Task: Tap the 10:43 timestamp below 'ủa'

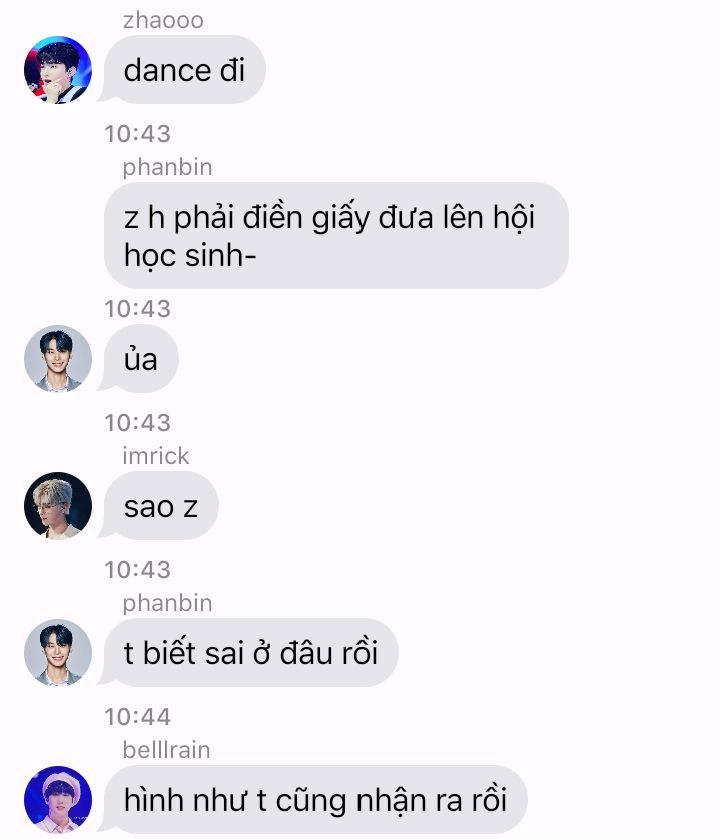Action: click(x=137, y=423)
